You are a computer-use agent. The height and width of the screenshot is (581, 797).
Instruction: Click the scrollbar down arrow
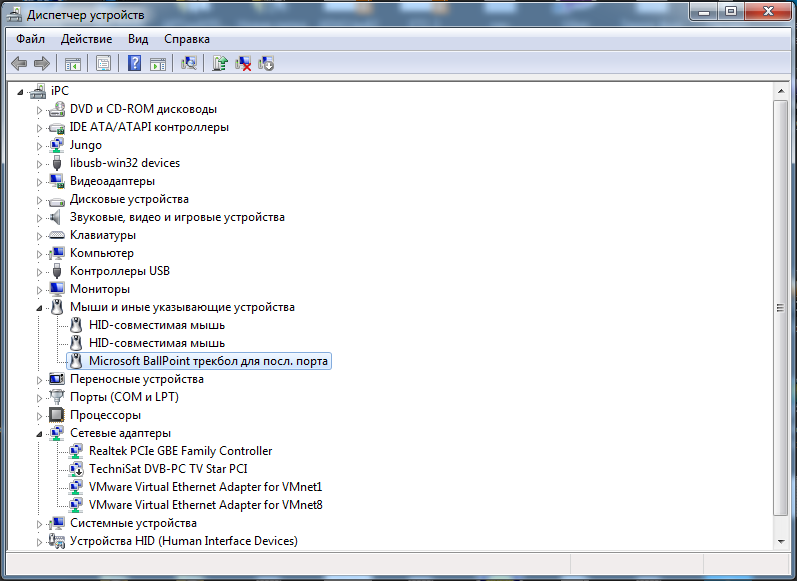pos(781,542)
